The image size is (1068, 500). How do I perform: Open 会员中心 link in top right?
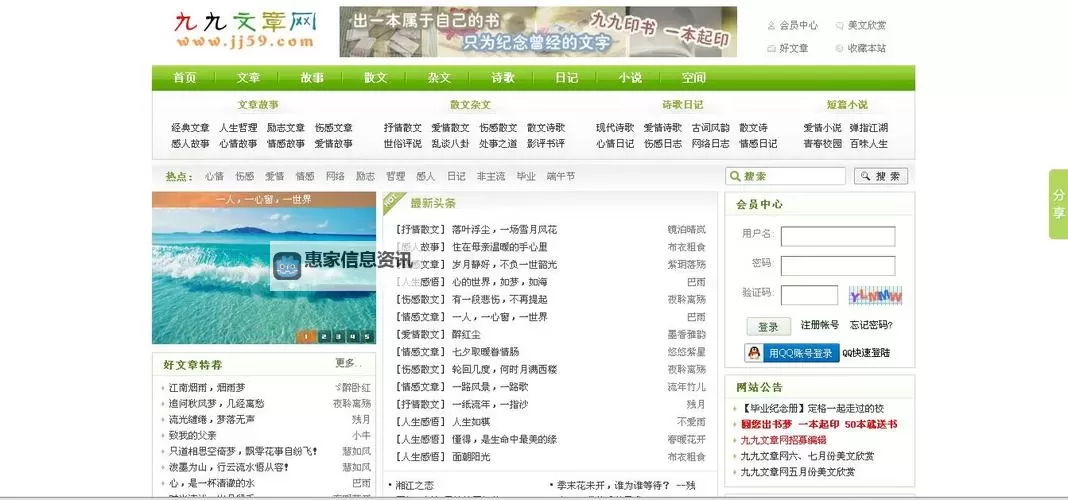[798, 25]
